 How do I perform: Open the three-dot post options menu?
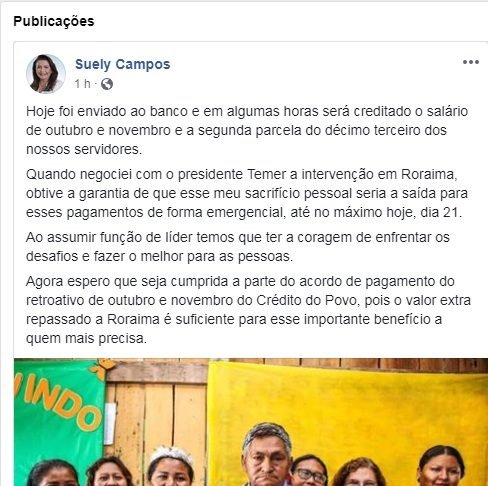tap(471, 62)
